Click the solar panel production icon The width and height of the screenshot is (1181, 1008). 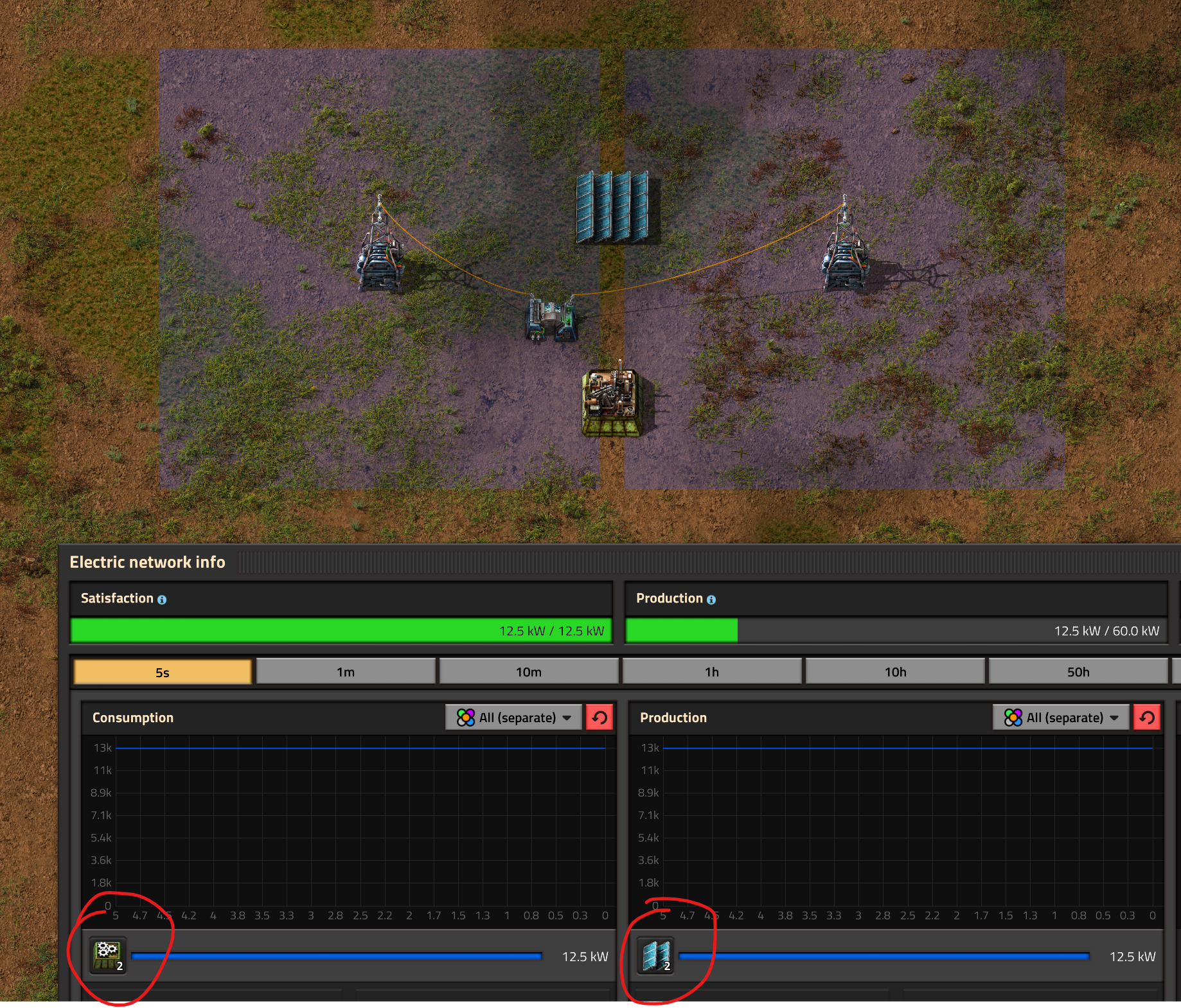click(655, 955)
